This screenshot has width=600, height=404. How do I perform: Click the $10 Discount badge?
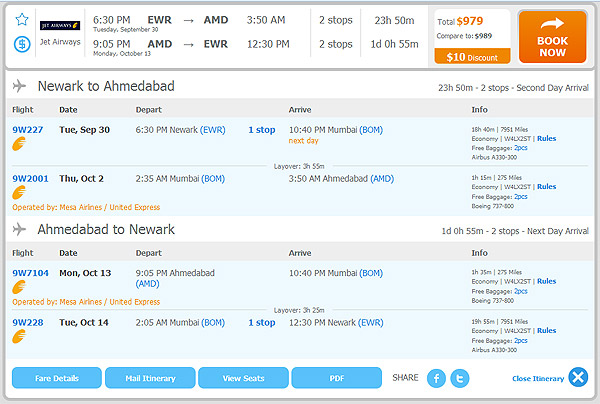[472, 57]
